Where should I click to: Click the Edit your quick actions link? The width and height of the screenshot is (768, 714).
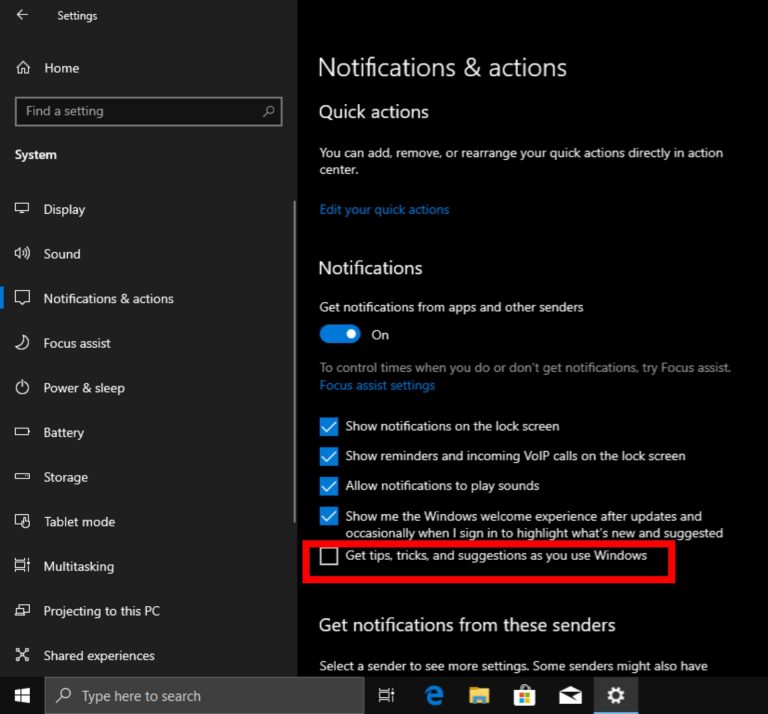[x=384, y=210]
